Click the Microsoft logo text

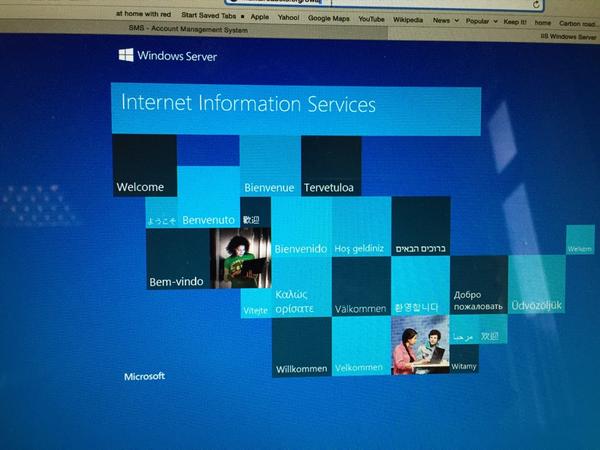coord(145,377)
